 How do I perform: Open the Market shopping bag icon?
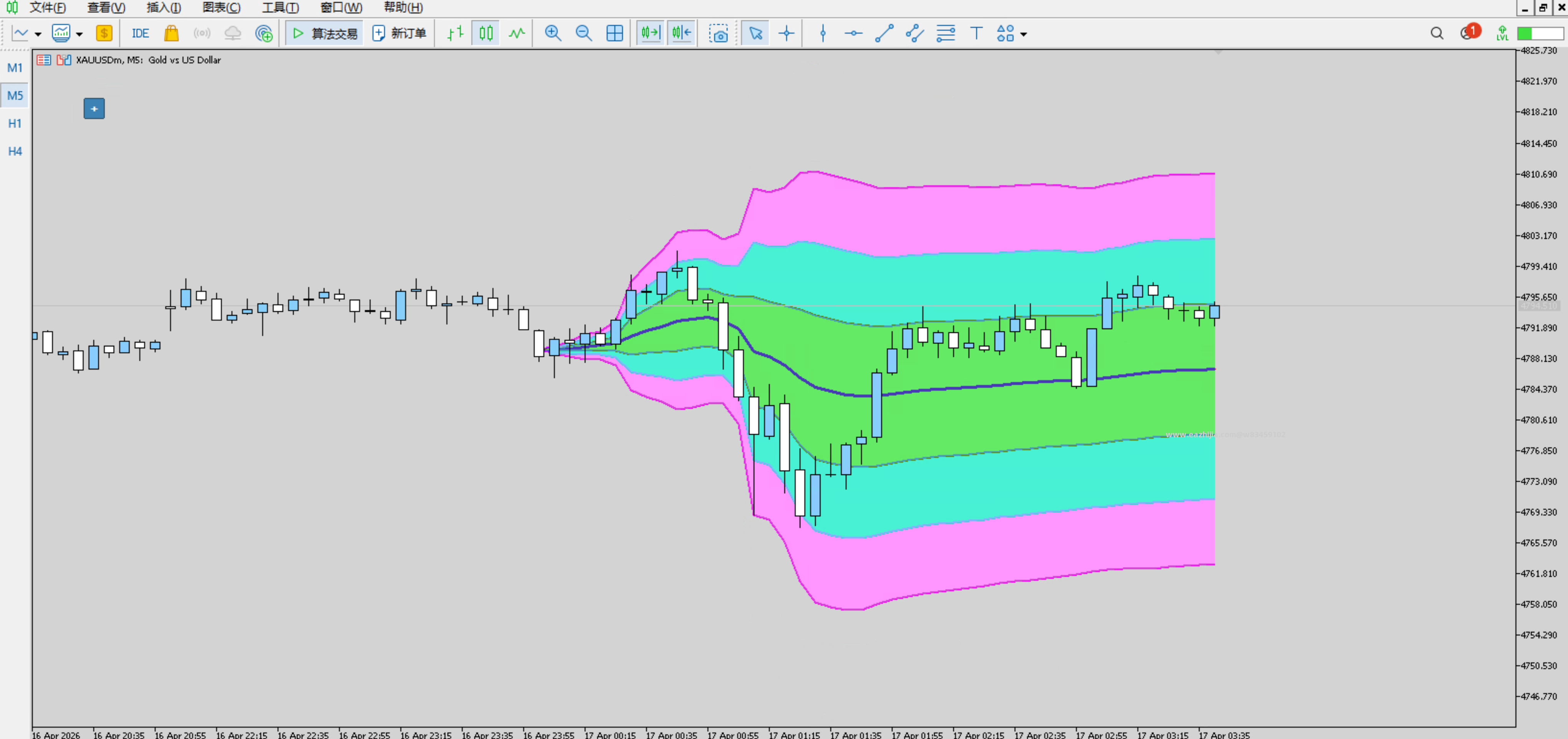tap(171, 33)
